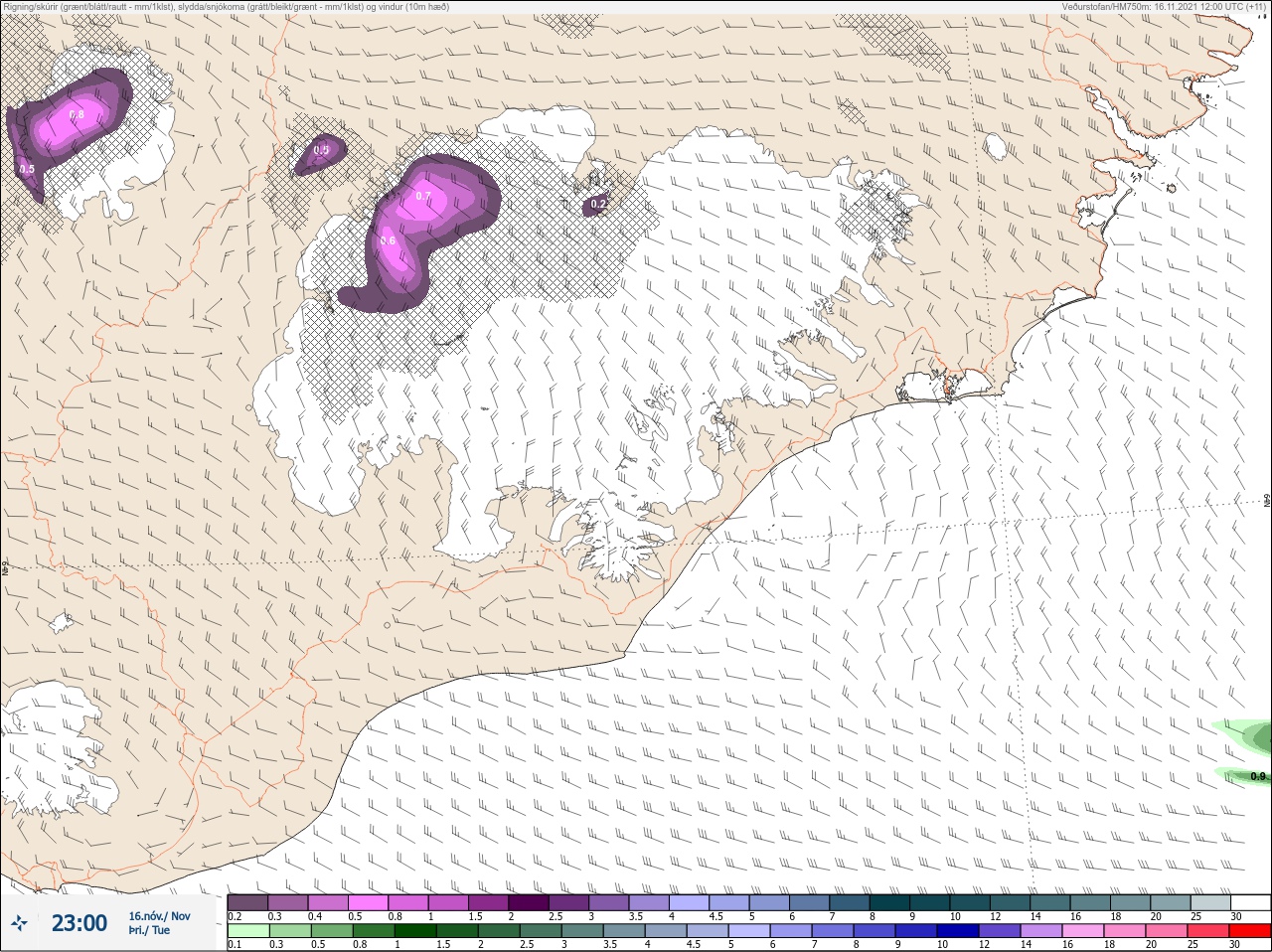Click the 0.2 precipitation value on the map
This screenshot has height=952, width=1272.
coord(598,205)
